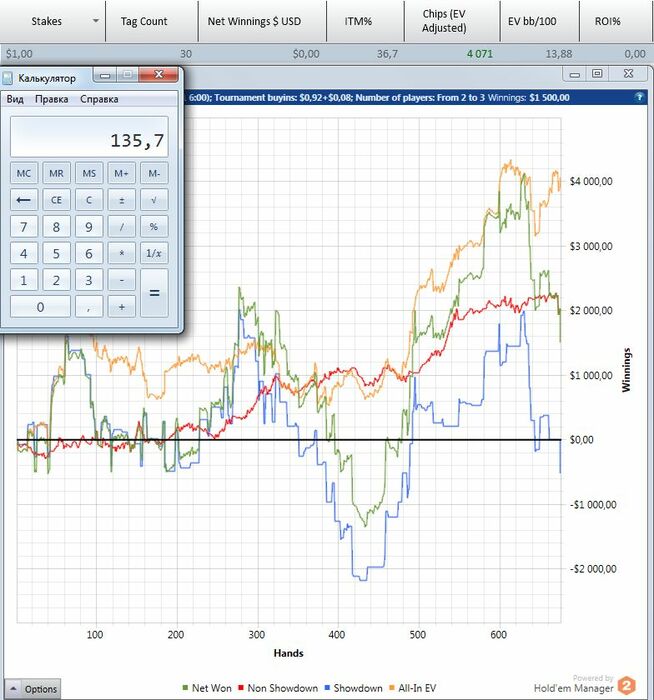This screenshot has width=654, height=700.
Task: Click the C clear key
Action: pos(89,200)
